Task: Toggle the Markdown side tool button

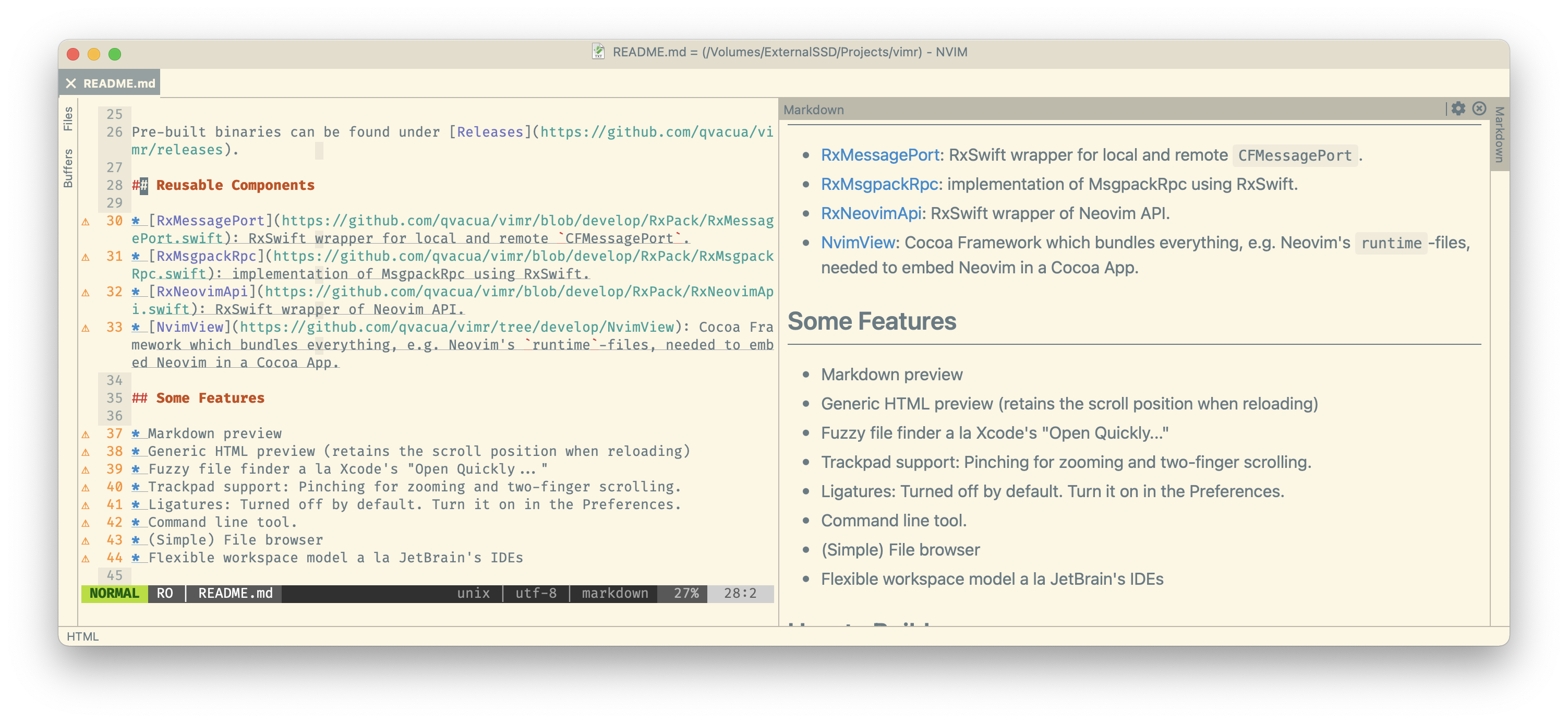Action: (x=1499, y=135)
